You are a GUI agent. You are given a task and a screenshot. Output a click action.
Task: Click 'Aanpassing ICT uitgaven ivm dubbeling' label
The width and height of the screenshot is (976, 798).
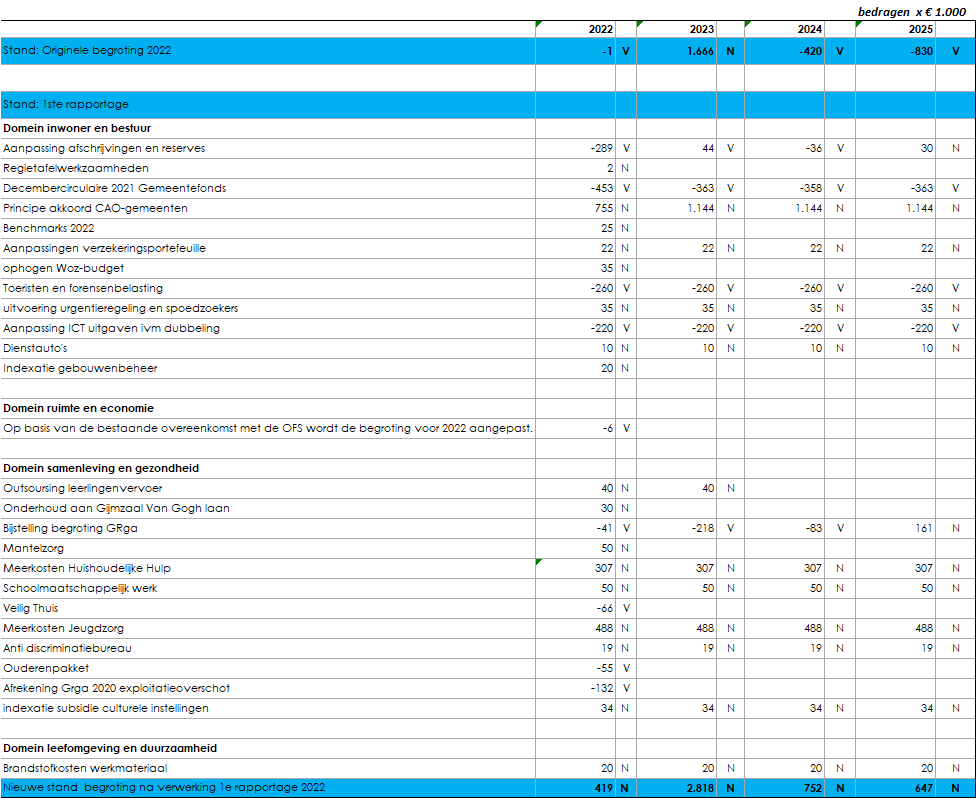[x=111, y=328]
